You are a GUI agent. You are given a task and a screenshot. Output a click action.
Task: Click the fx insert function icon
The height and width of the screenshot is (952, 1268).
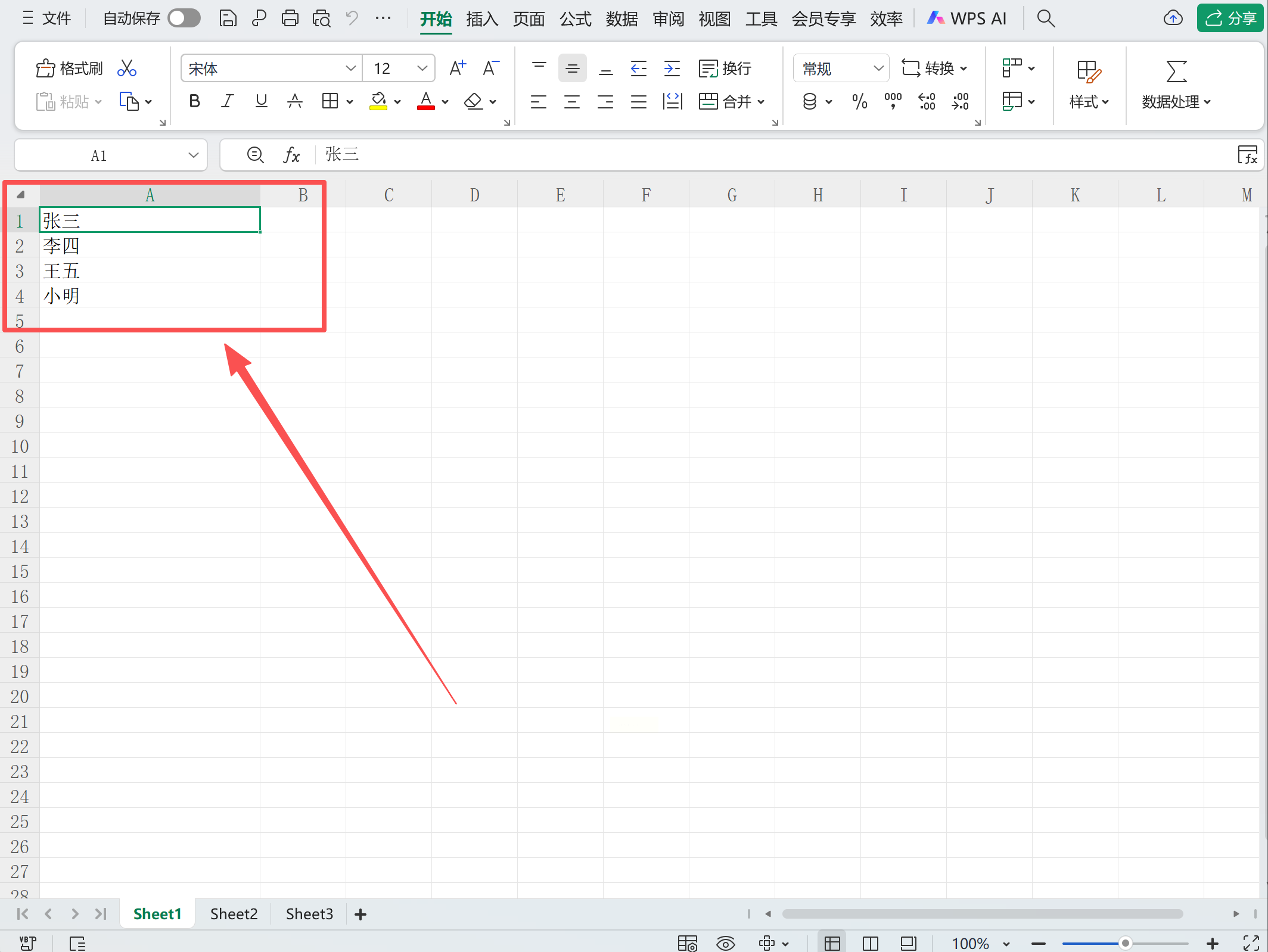coord(291,155)
